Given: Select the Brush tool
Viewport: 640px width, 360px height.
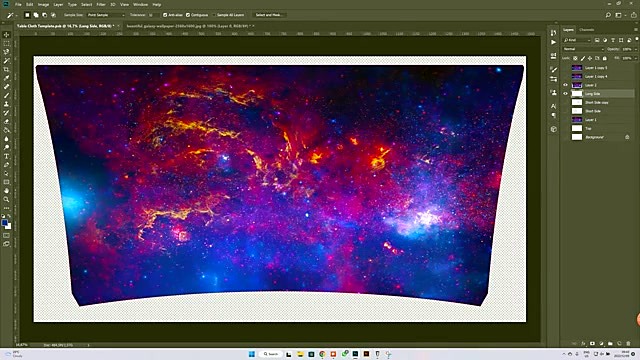Looking at the screenshot, I should coord(6,96).
